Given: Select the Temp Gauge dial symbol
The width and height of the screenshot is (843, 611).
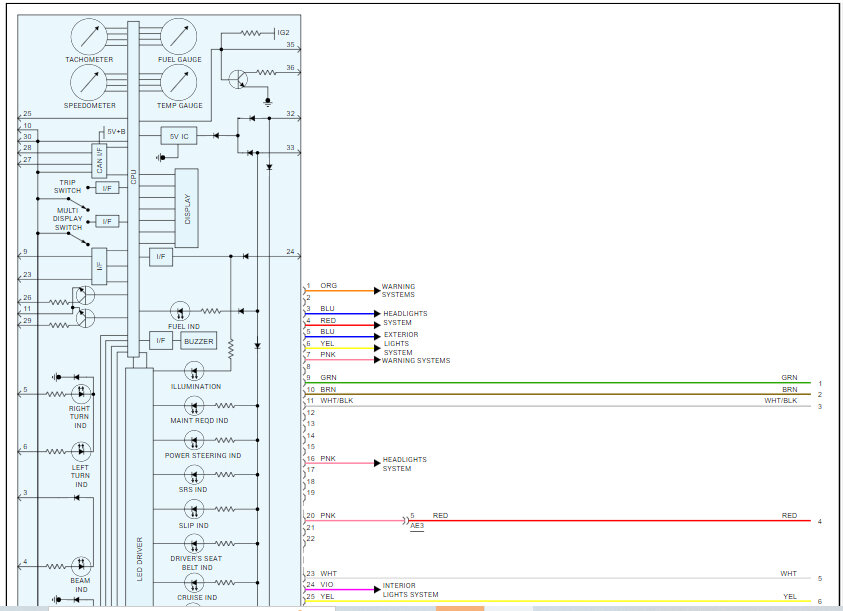Looking at the screenshot, I should click(x=179, y=82).
